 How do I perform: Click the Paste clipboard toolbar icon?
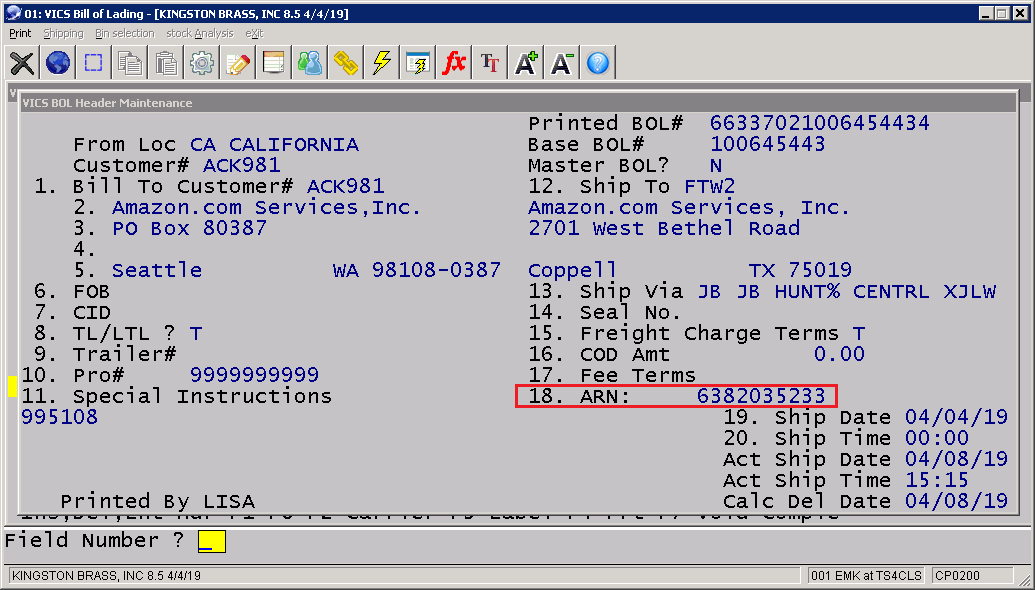click(166, 63)
